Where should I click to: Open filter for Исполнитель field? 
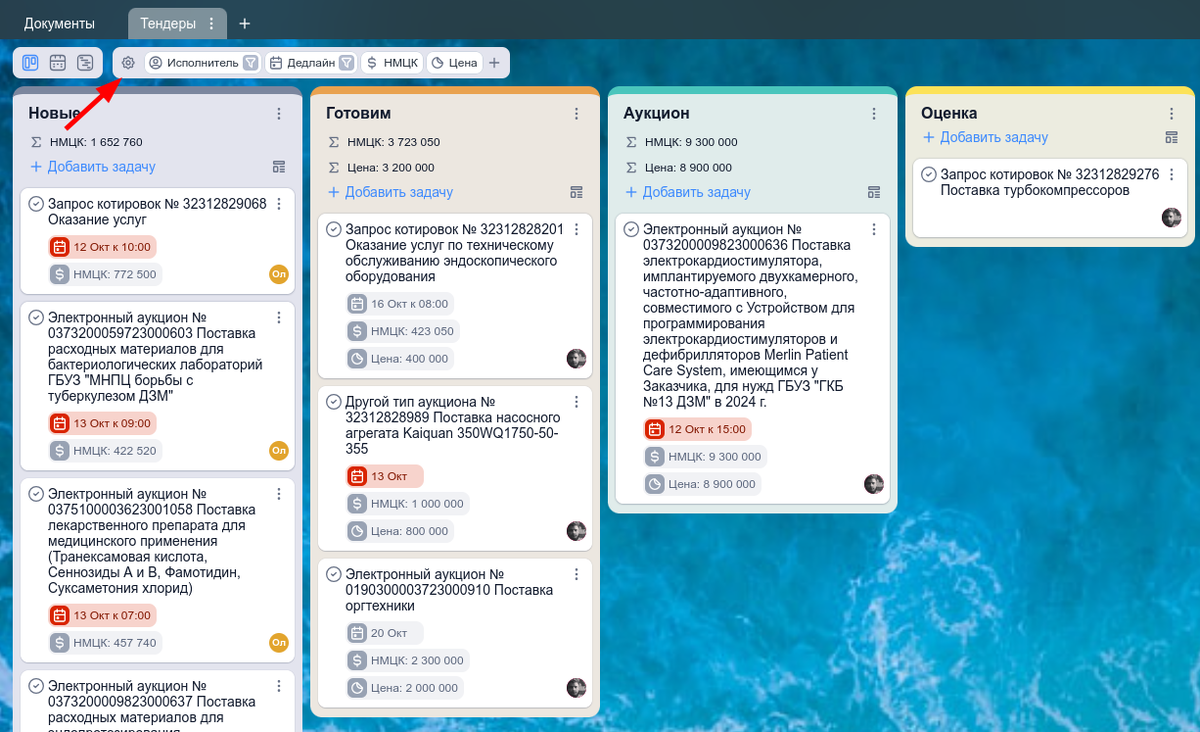tap(251, 63)
